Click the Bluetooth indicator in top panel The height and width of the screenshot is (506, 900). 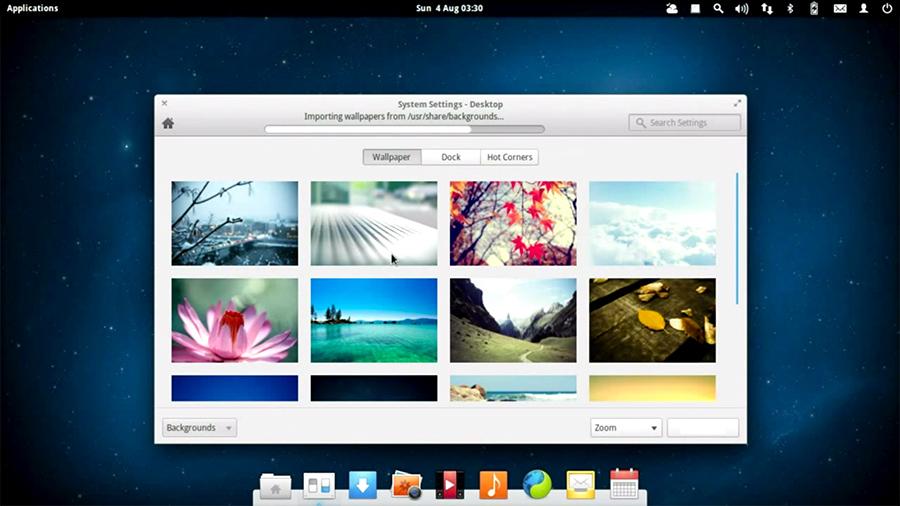pyautogui.click(x=789, y=8)
